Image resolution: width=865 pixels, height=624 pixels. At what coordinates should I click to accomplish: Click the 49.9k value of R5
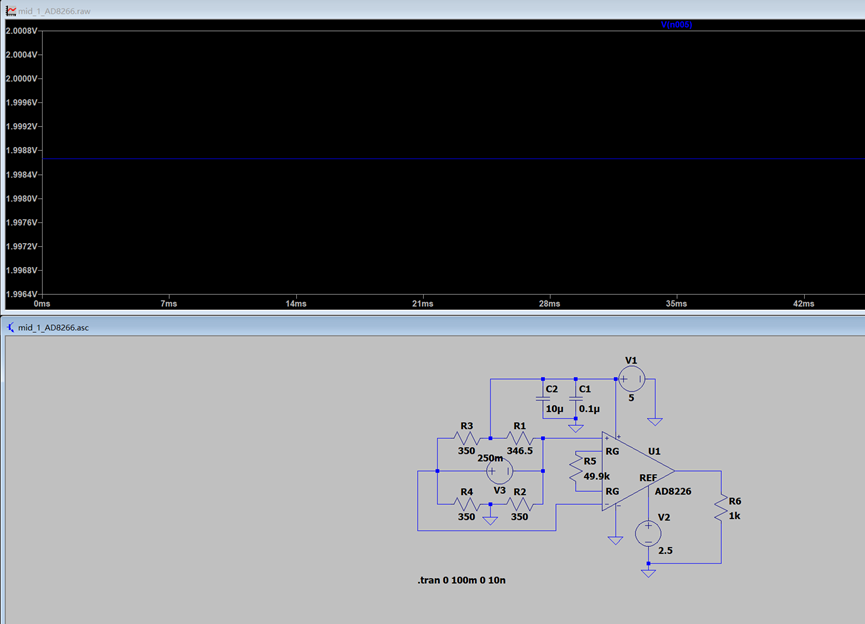point(596,476)
